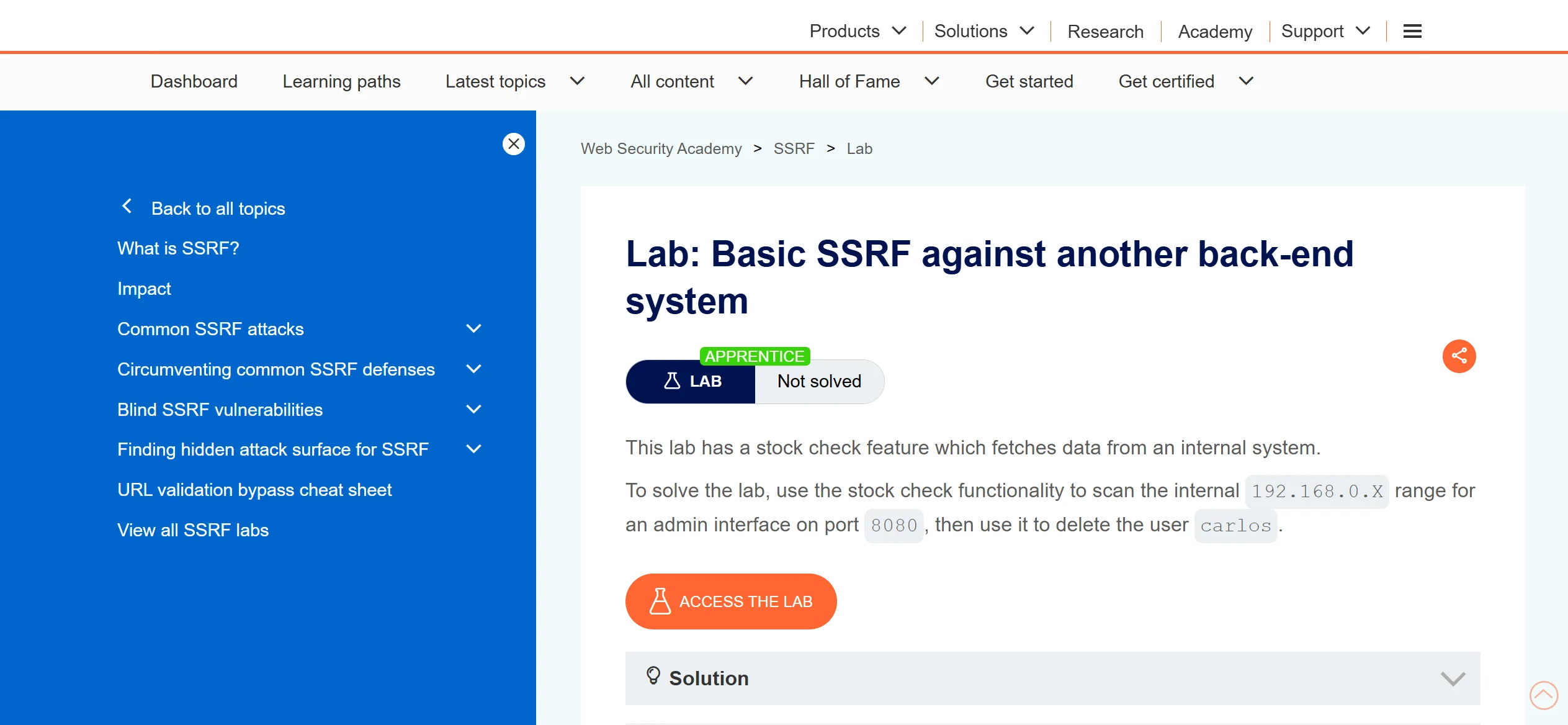The image size is (1568, 725).
Task: Click the orange share icon
Action: point(1459,356)
